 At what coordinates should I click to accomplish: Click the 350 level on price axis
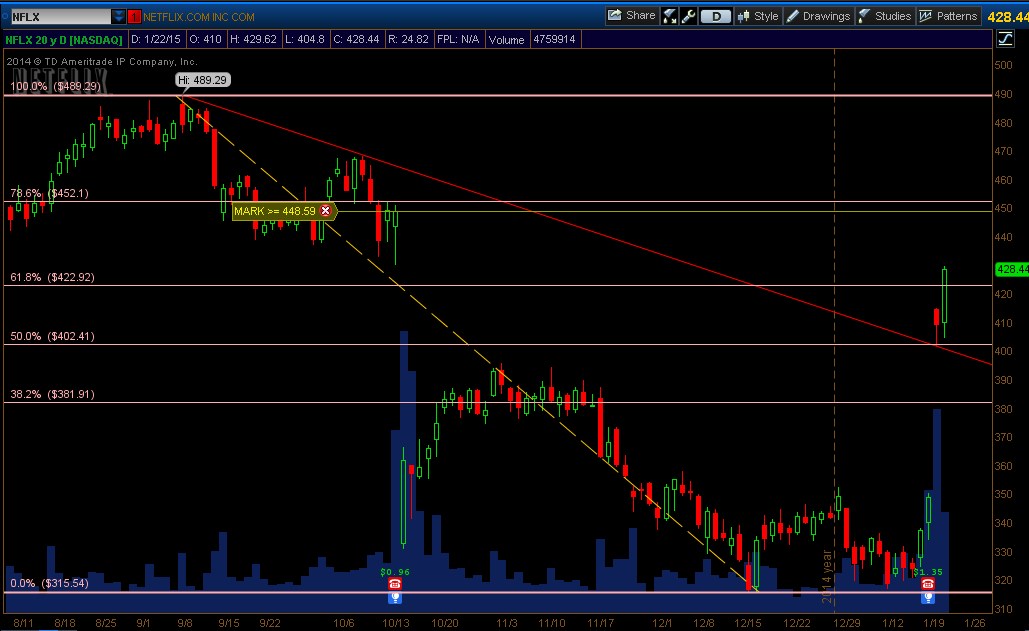1003,494
